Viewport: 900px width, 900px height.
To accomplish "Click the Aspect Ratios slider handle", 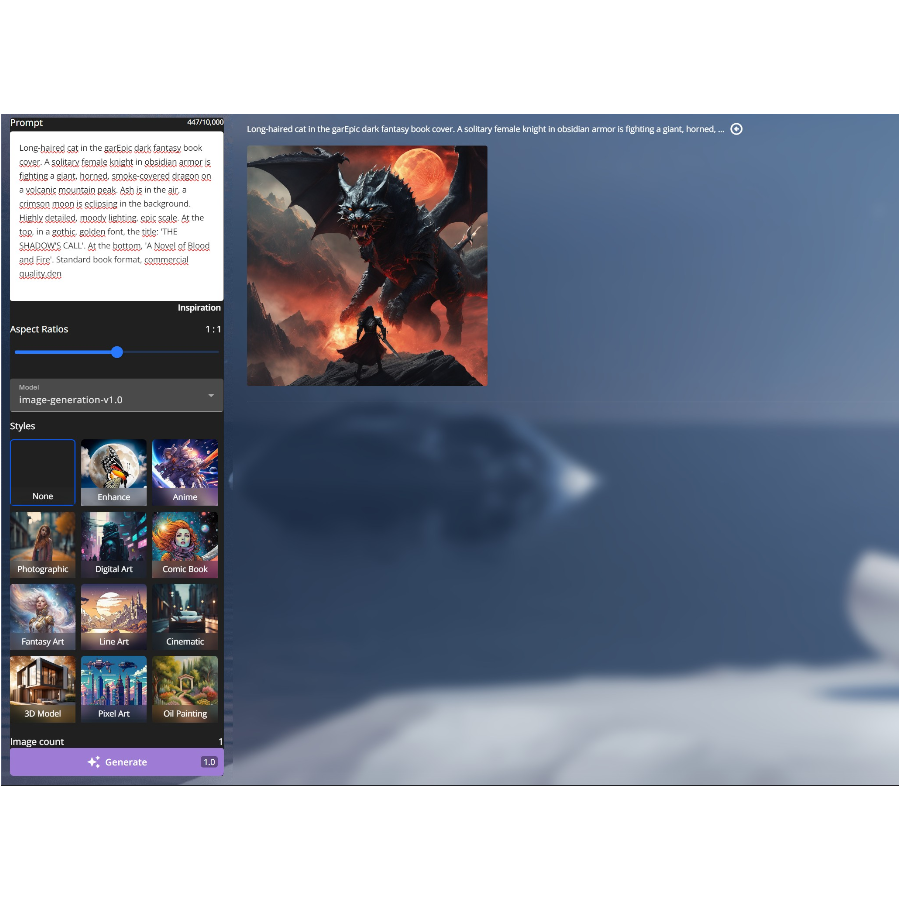I will [x=117, y=352].
